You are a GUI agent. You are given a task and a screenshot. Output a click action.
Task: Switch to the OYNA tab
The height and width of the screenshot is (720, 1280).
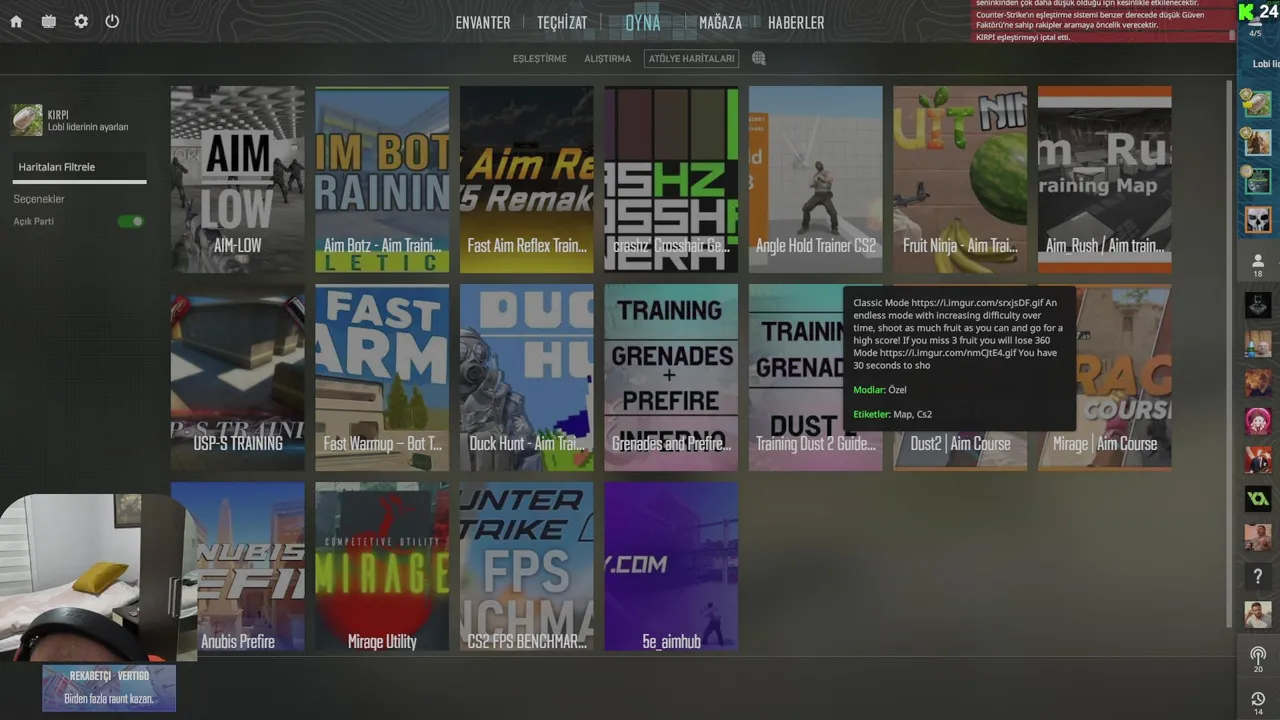click(x=643, y=22)
